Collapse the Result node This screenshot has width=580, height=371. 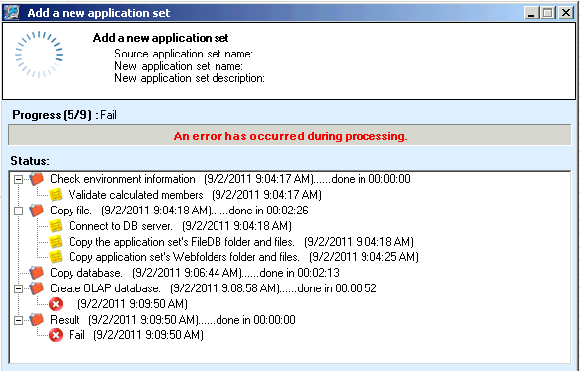coord(18,320)
